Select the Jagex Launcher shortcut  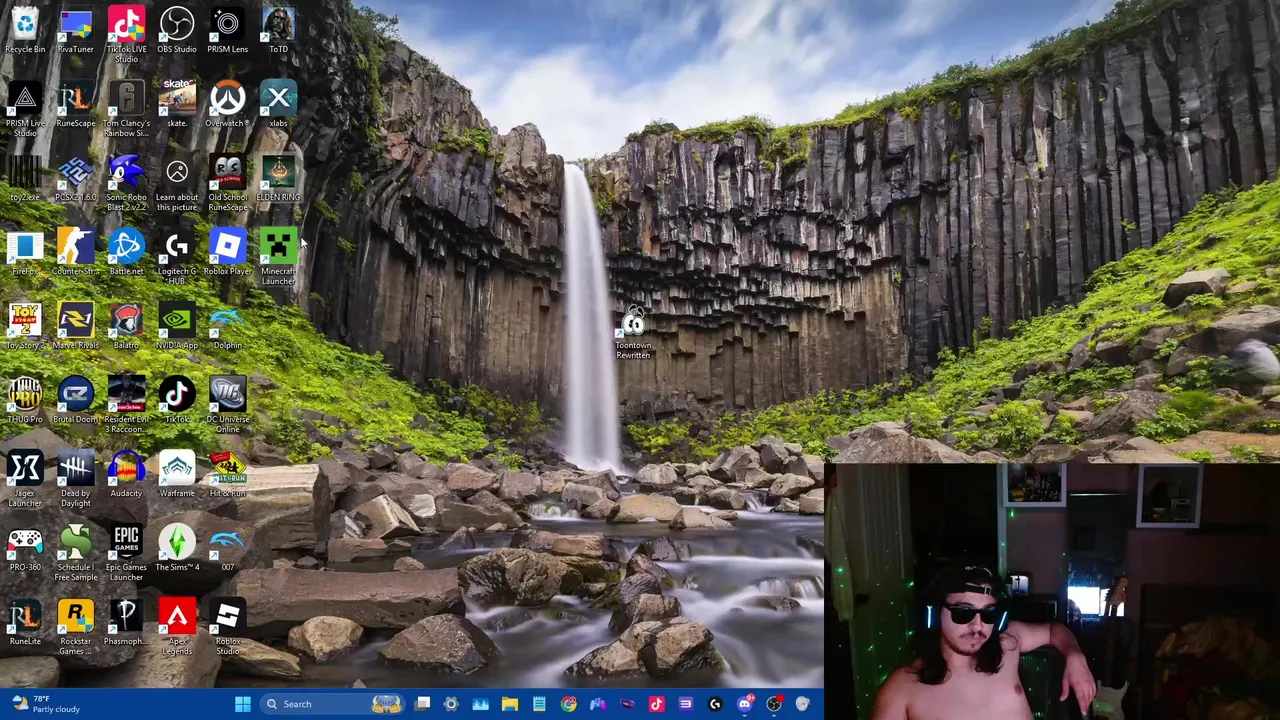25,479
